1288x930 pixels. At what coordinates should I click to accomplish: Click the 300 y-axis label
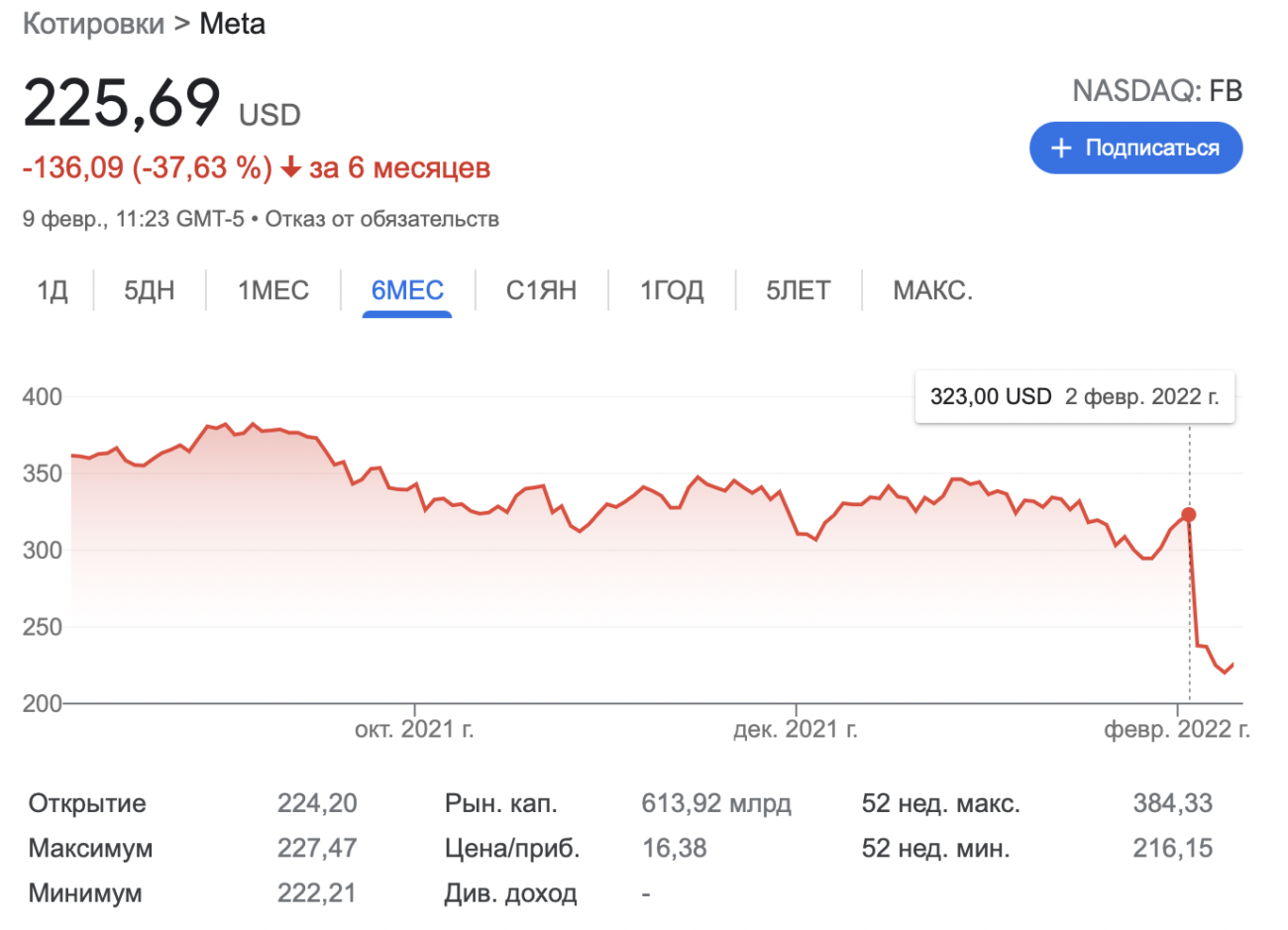pos(43,550)
